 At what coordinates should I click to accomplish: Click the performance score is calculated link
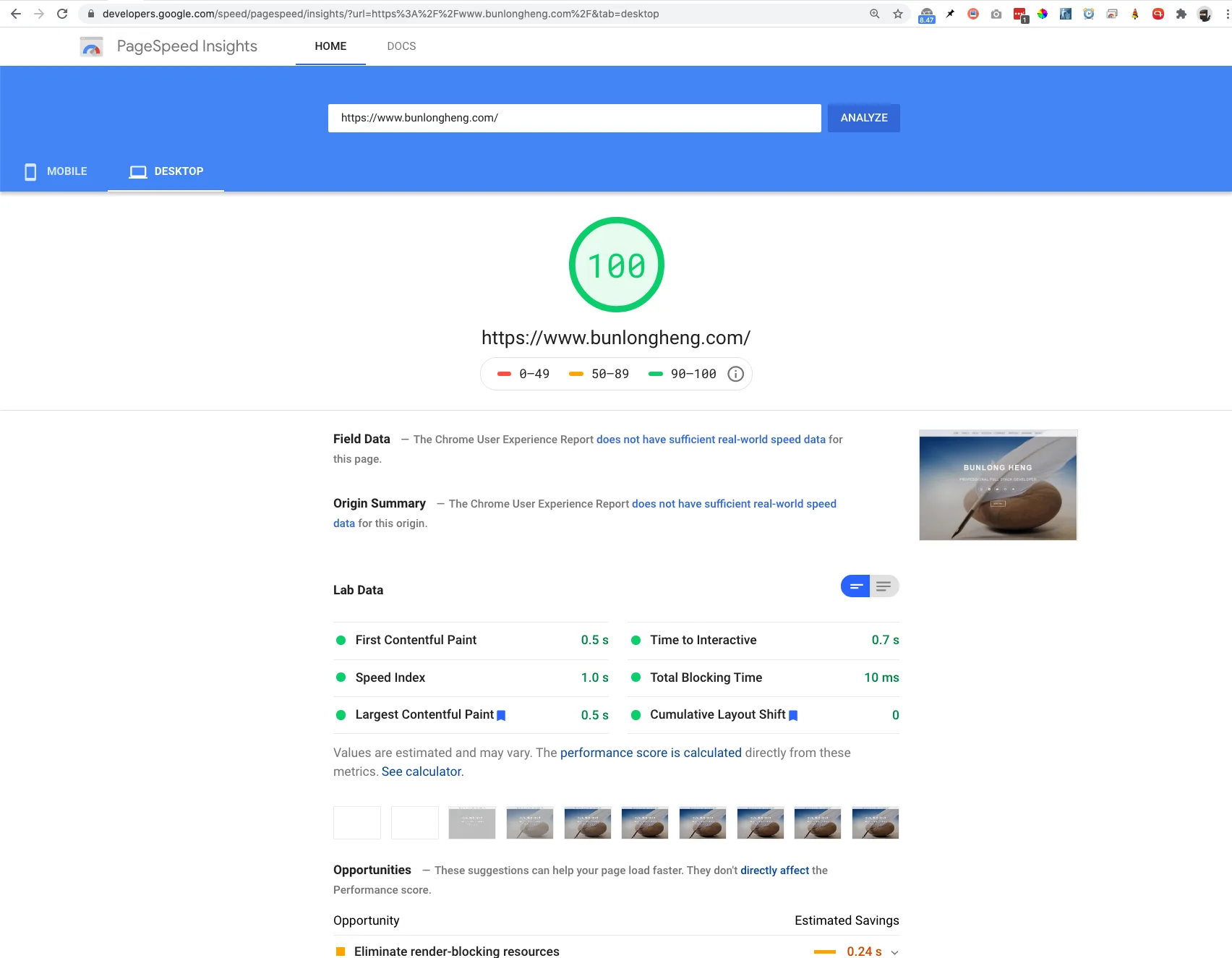pos(651,753)
